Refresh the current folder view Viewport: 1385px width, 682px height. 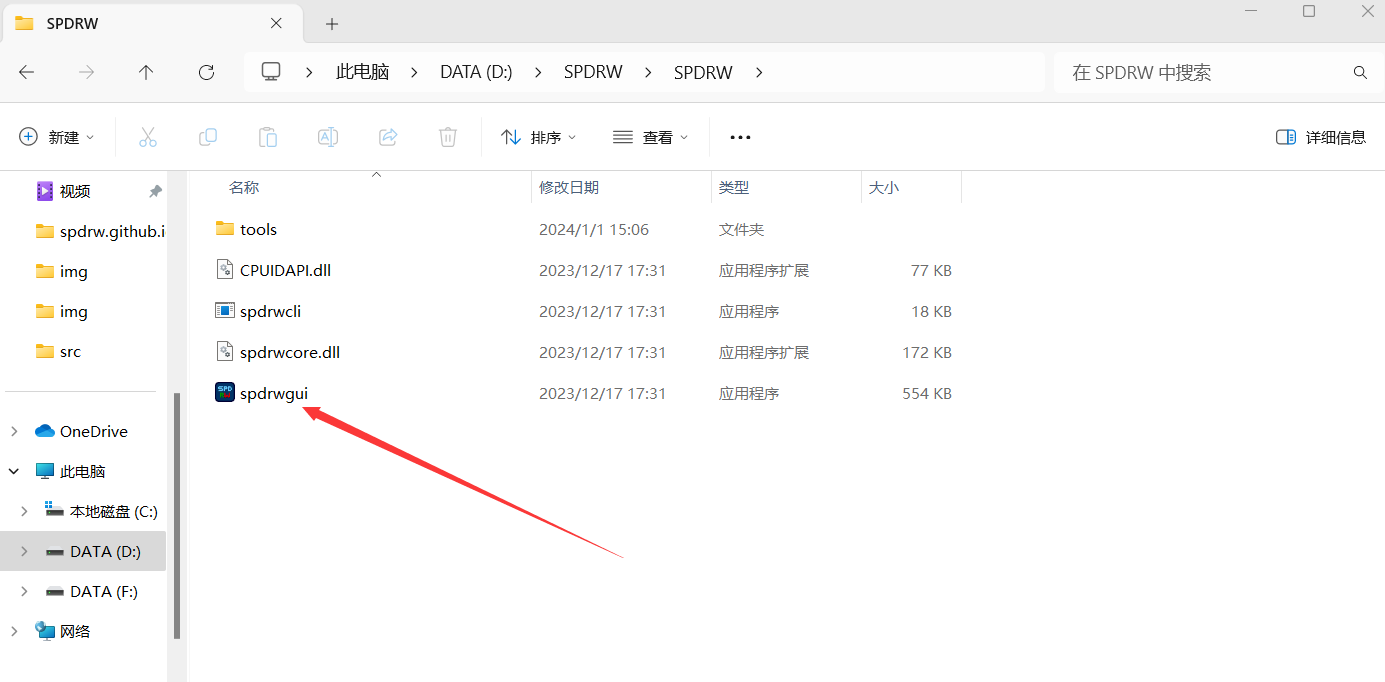(x=207, y=72)
